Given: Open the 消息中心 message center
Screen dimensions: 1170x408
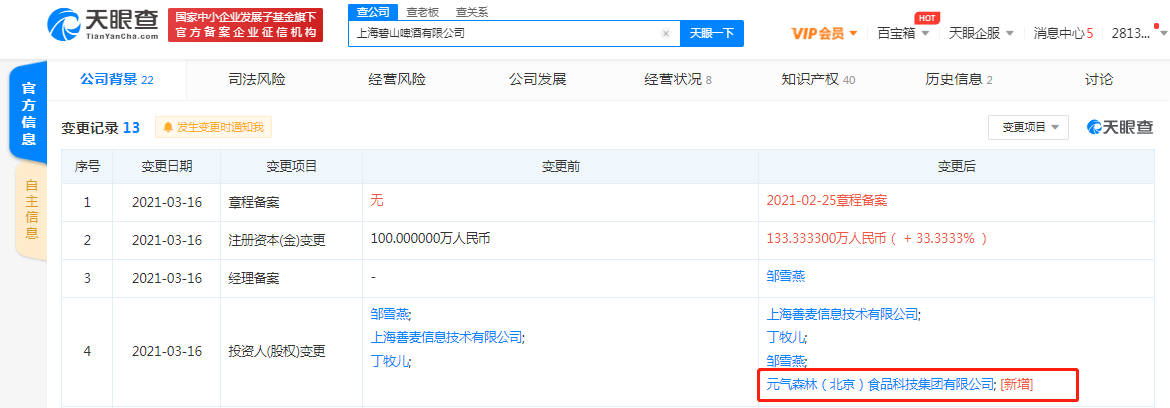Looking at the screenshot, I should (x=1062, y=33).
